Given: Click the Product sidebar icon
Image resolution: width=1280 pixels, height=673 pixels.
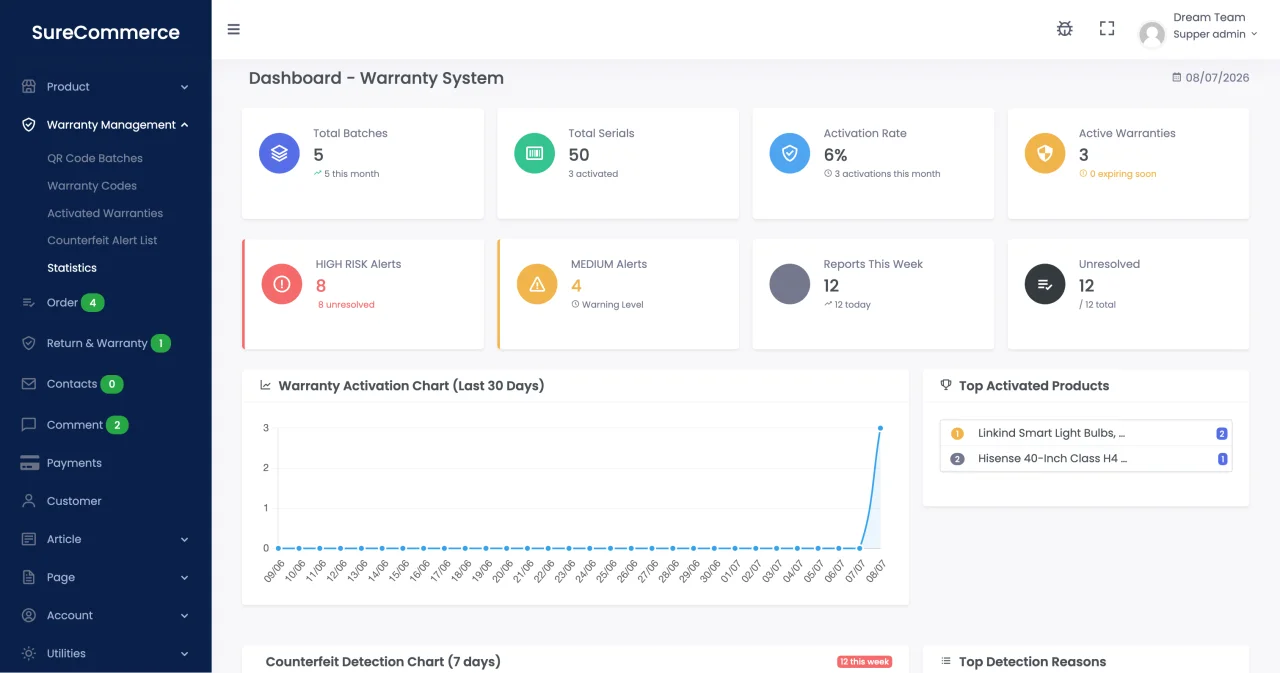Looking at the screenshot, I should pos(29,87).
